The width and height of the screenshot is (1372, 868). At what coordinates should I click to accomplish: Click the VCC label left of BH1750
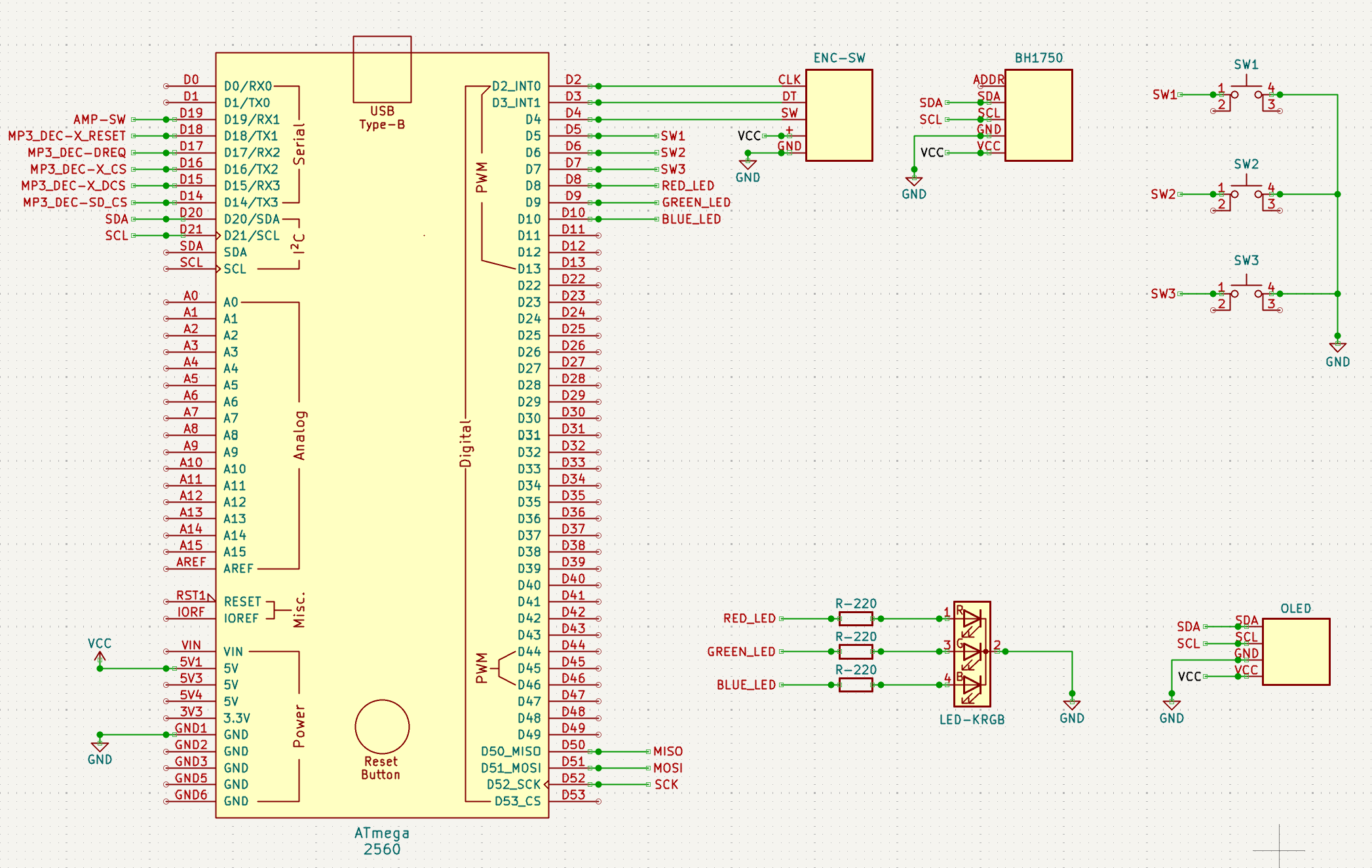(932, 153)
